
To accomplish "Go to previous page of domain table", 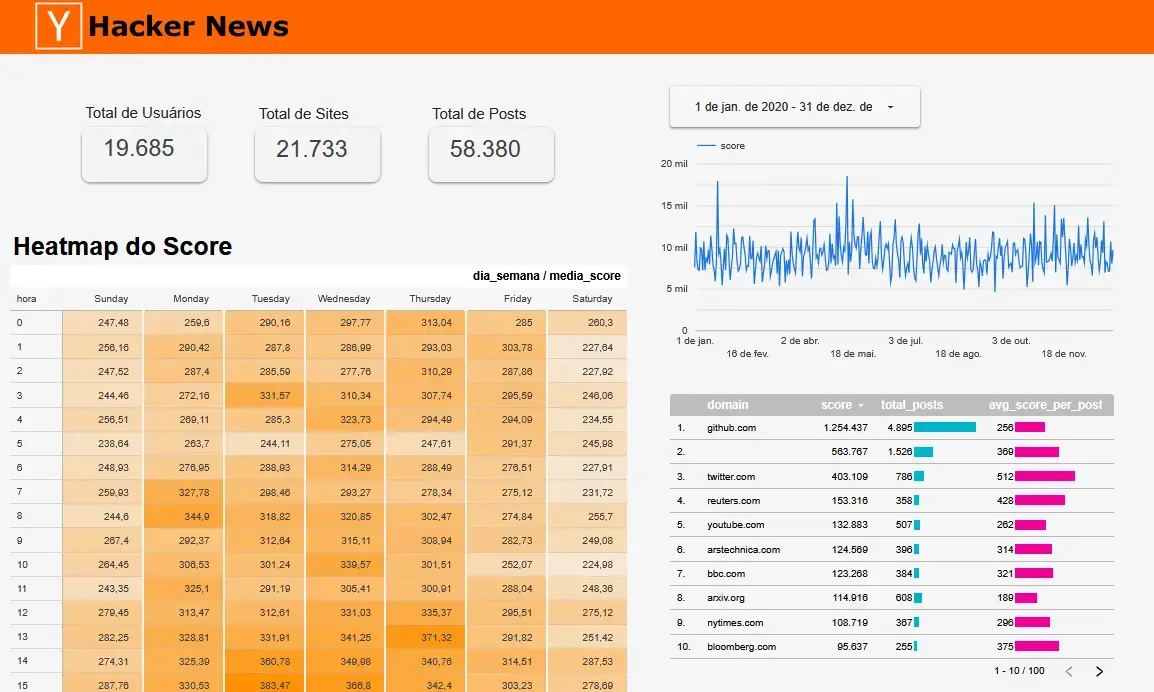I will 1069,671.
